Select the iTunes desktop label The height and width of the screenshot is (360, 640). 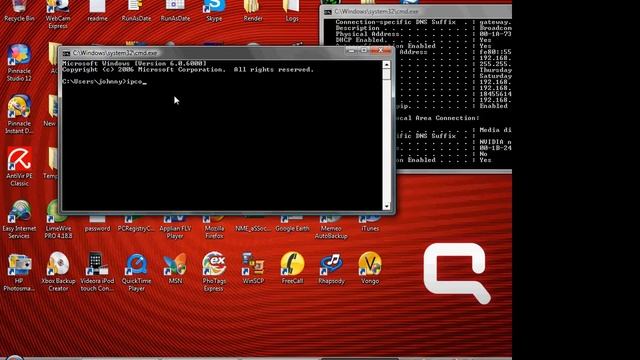tap(370, 229)
